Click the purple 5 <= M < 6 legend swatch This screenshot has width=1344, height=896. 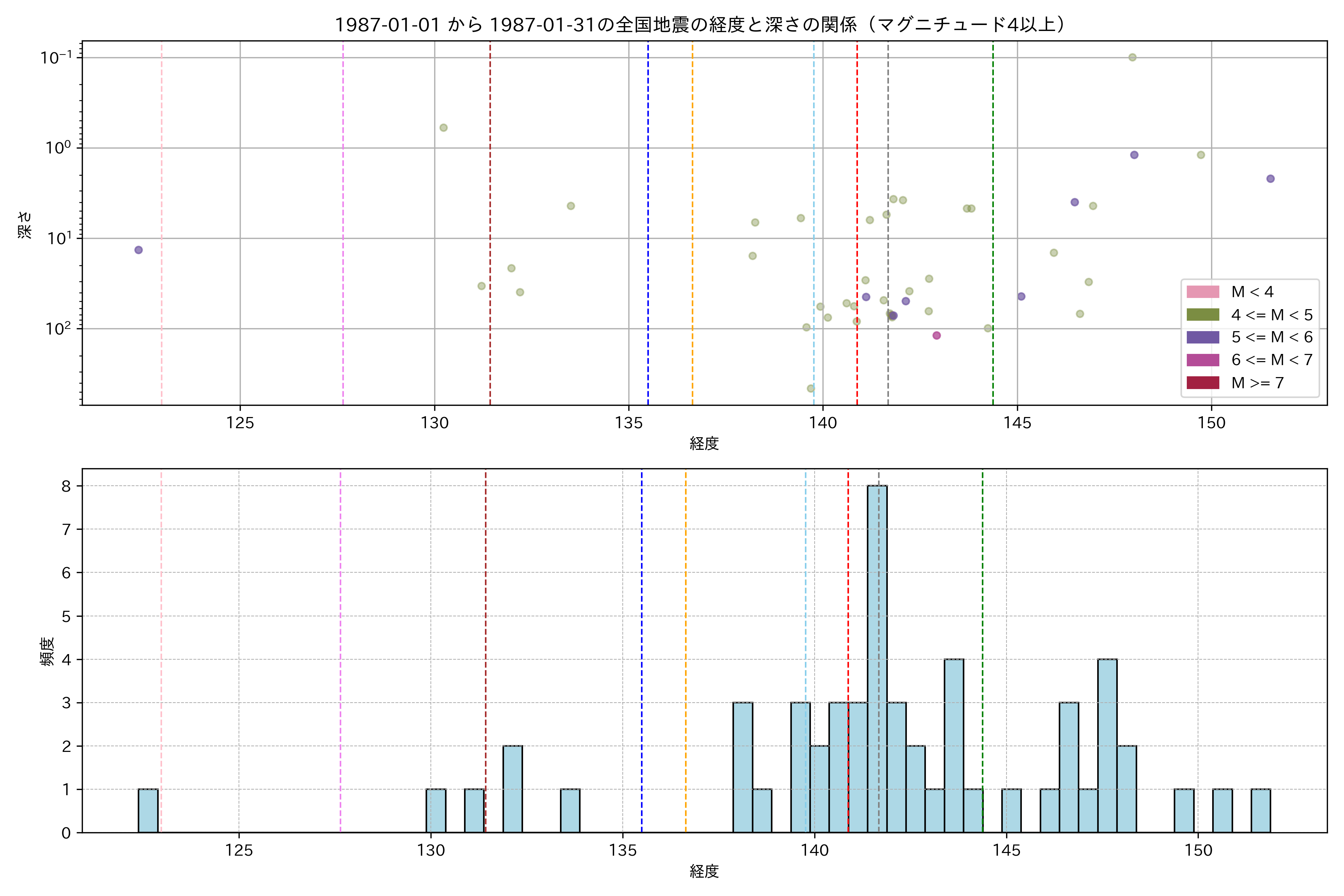coord(1202,337)
